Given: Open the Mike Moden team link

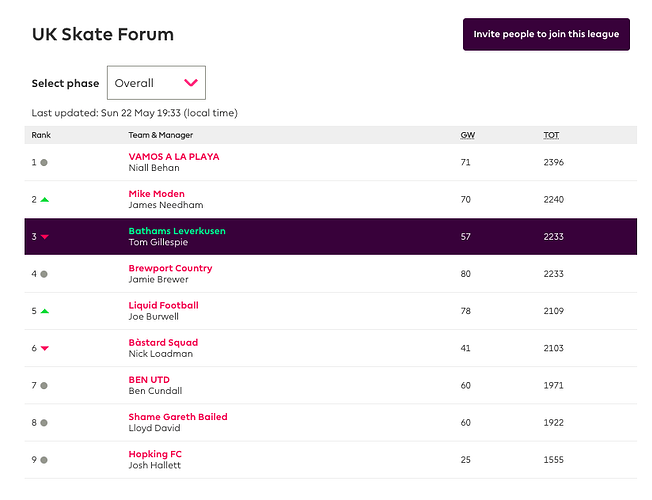Looking at the screenshot, I should pos(156,194).
